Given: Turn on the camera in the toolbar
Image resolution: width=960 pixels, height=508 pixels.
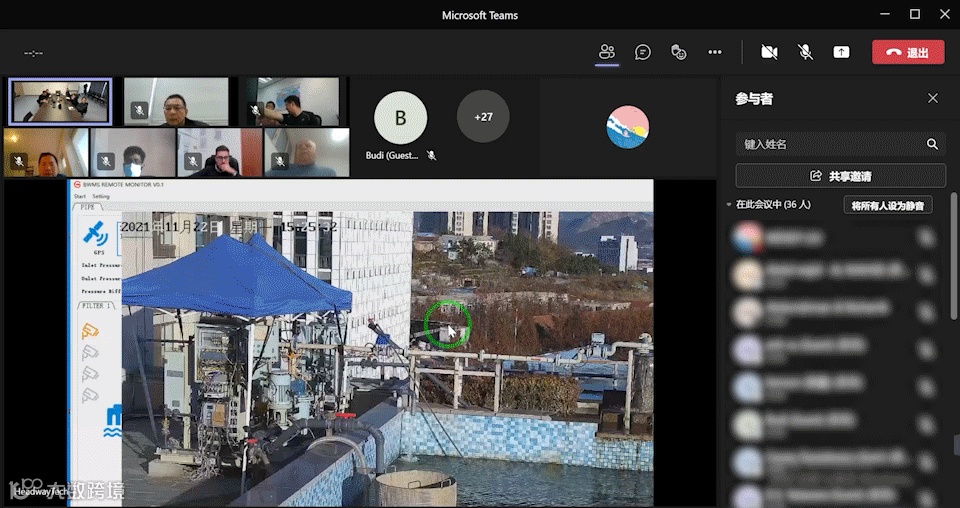Looking at the screenshot, I should click(x=769, y=52).
